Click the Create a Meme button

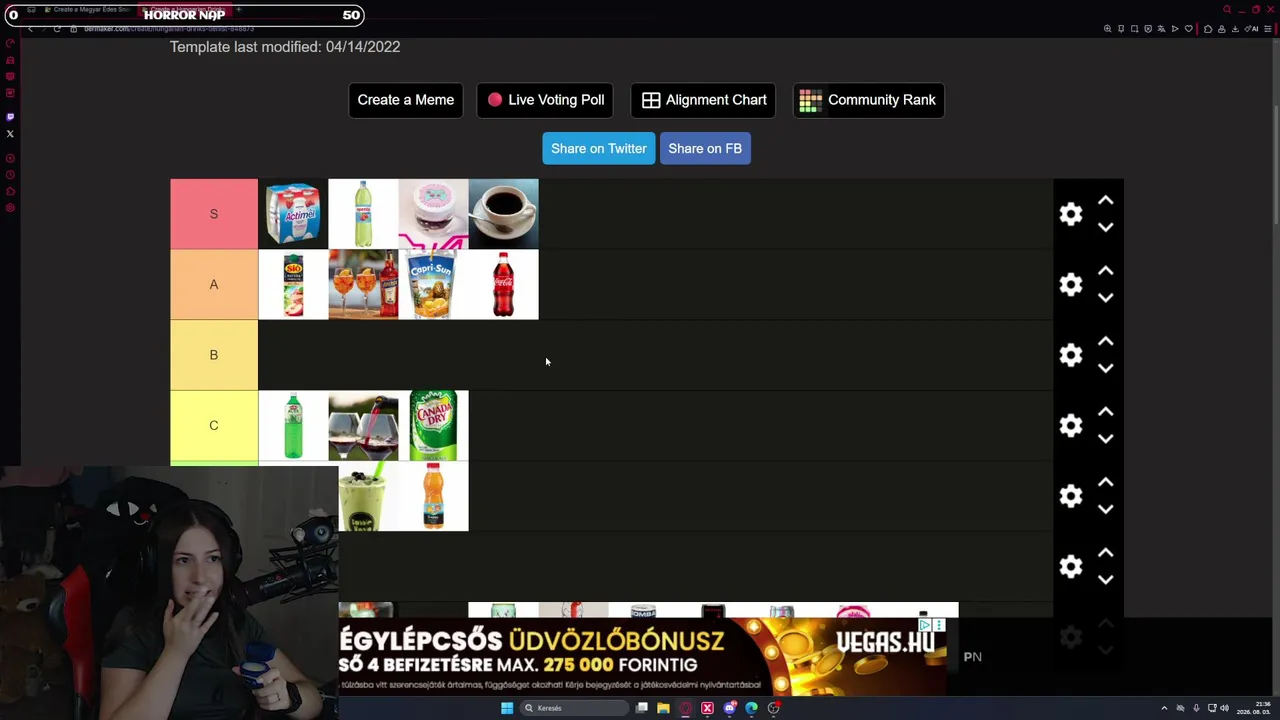click(x=406, y=100)
